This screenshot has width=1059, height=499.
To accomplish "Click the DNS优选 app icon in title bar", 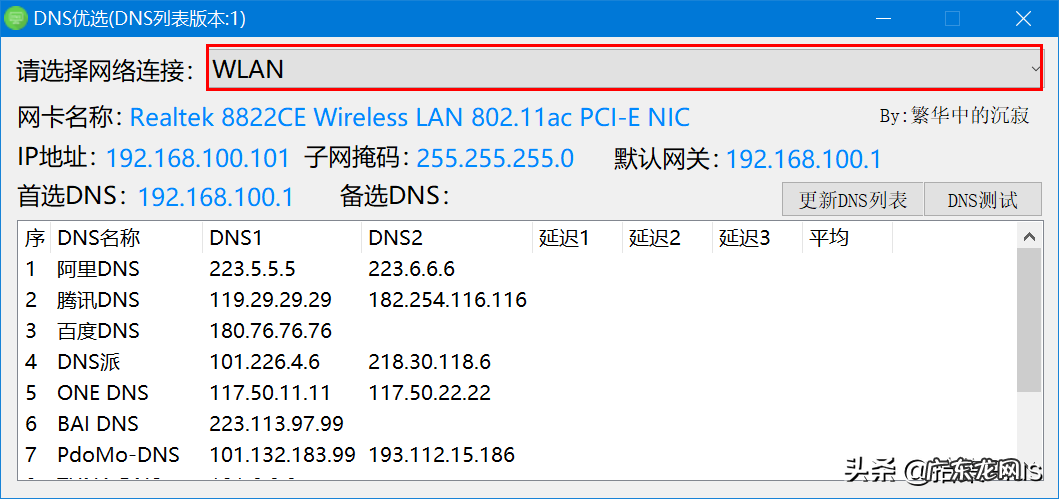I will tap(16, 19).
